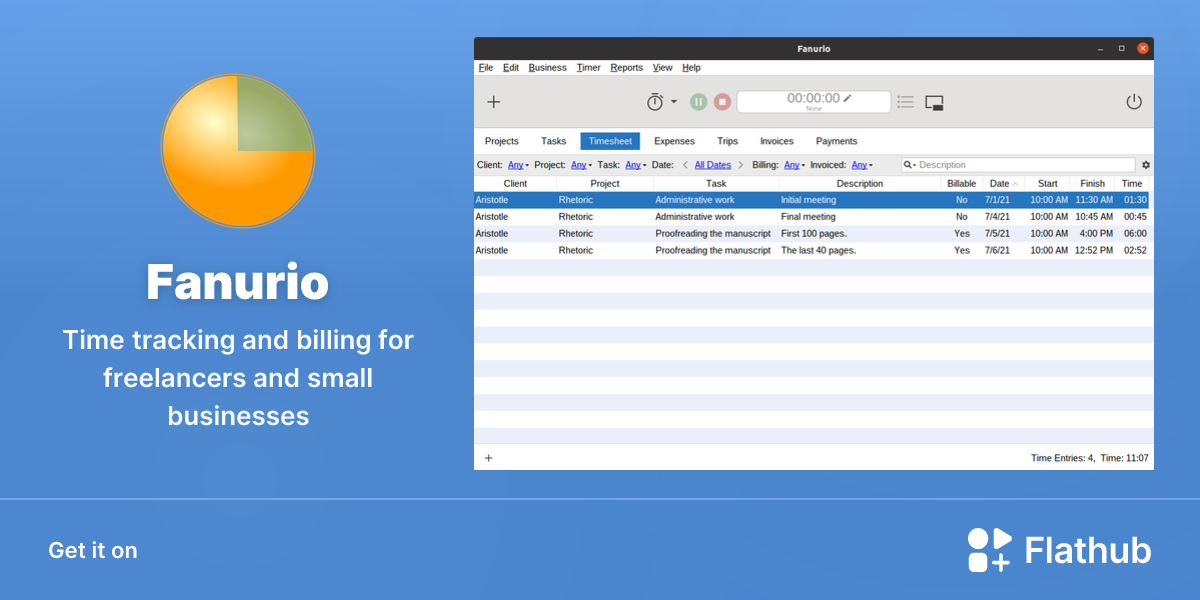1200x600 pixels.
Task: Open search options magnifier dropdown
Action: (910, 165)
